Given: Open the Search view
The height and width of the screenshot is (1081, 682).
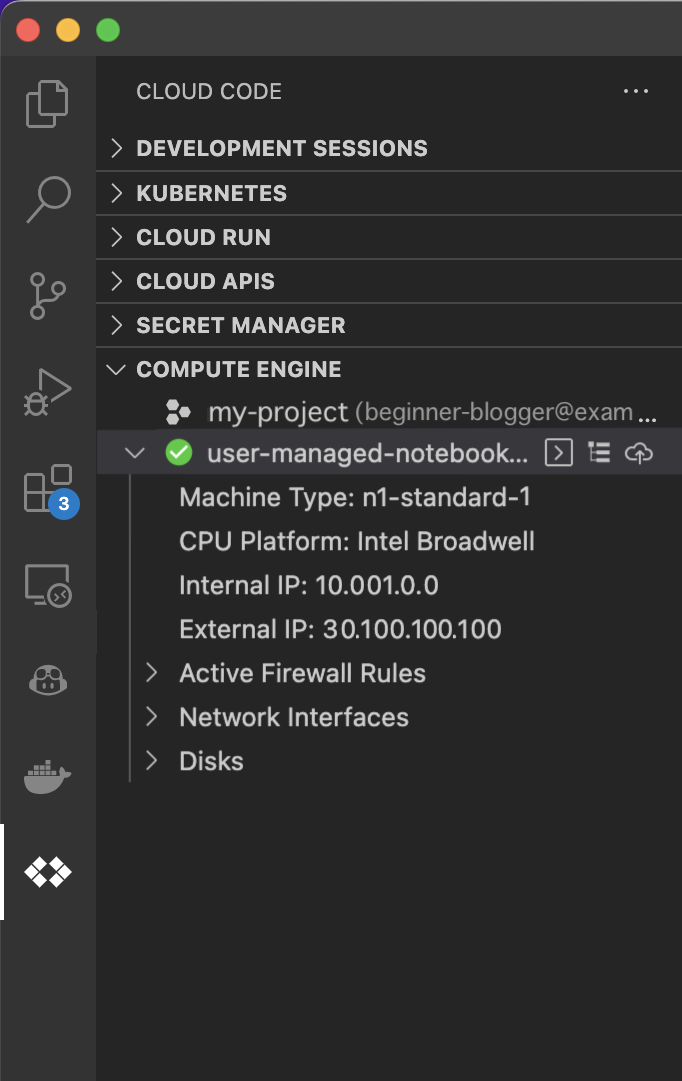Looking at the screenshot, I should (48, 199).
